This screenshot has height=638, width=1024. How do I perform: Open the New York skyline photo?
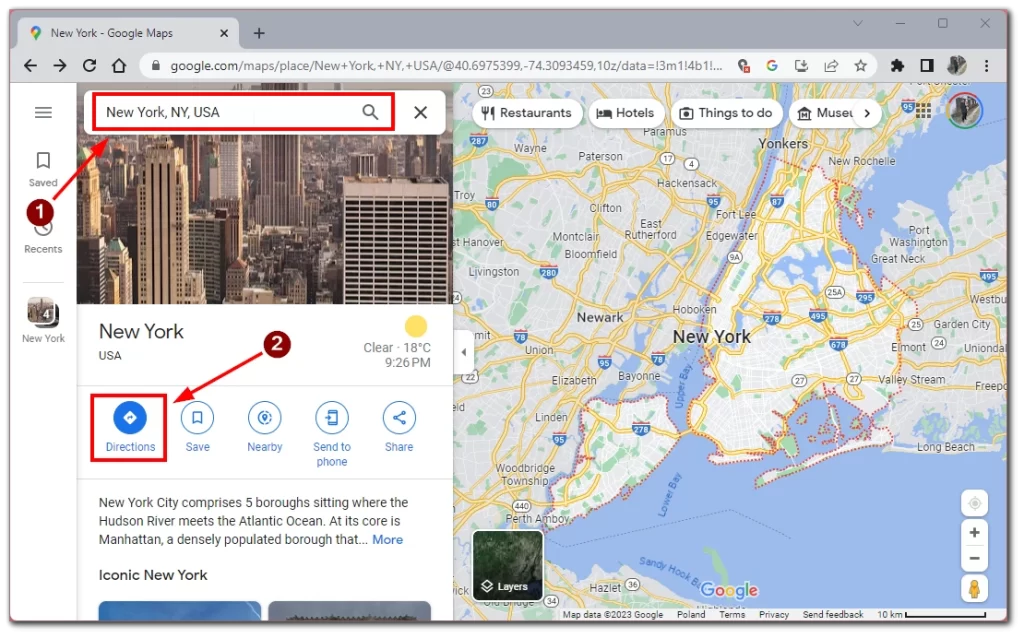(x=264, y=219)
